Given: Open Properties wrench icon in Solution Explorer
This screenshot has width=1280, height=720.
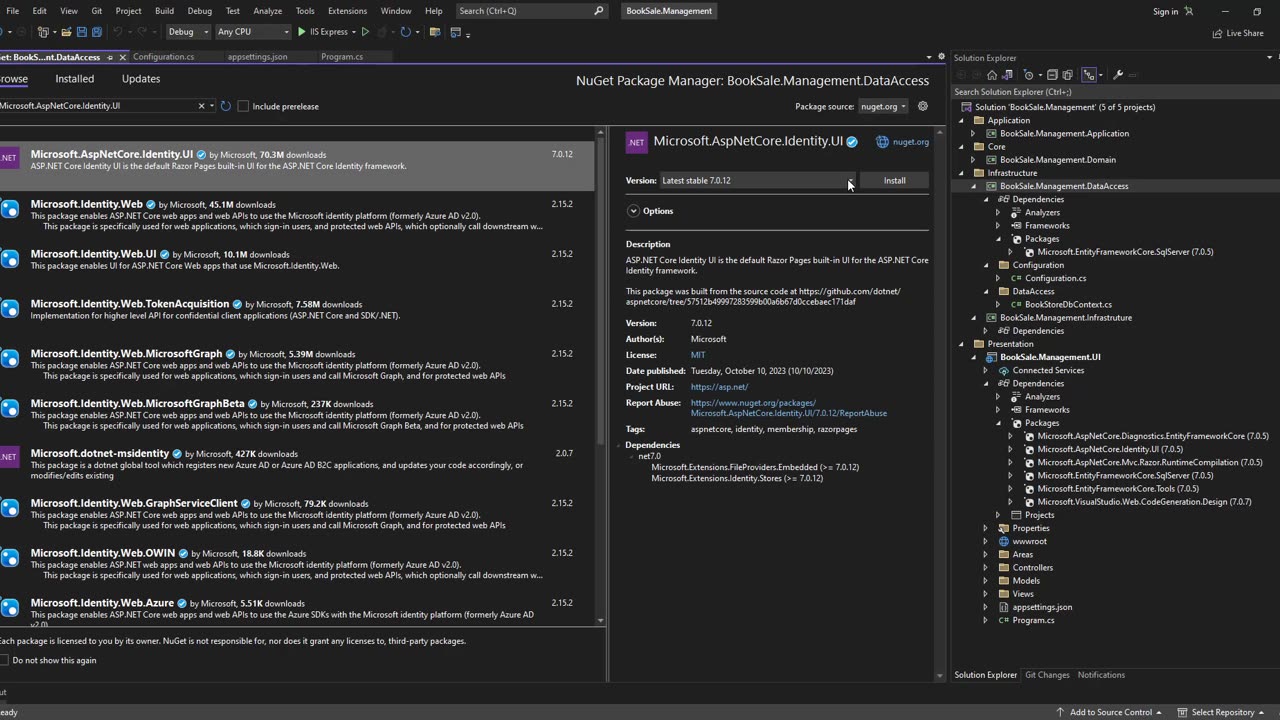Looking at the screenshot, I should [1117, 75].
